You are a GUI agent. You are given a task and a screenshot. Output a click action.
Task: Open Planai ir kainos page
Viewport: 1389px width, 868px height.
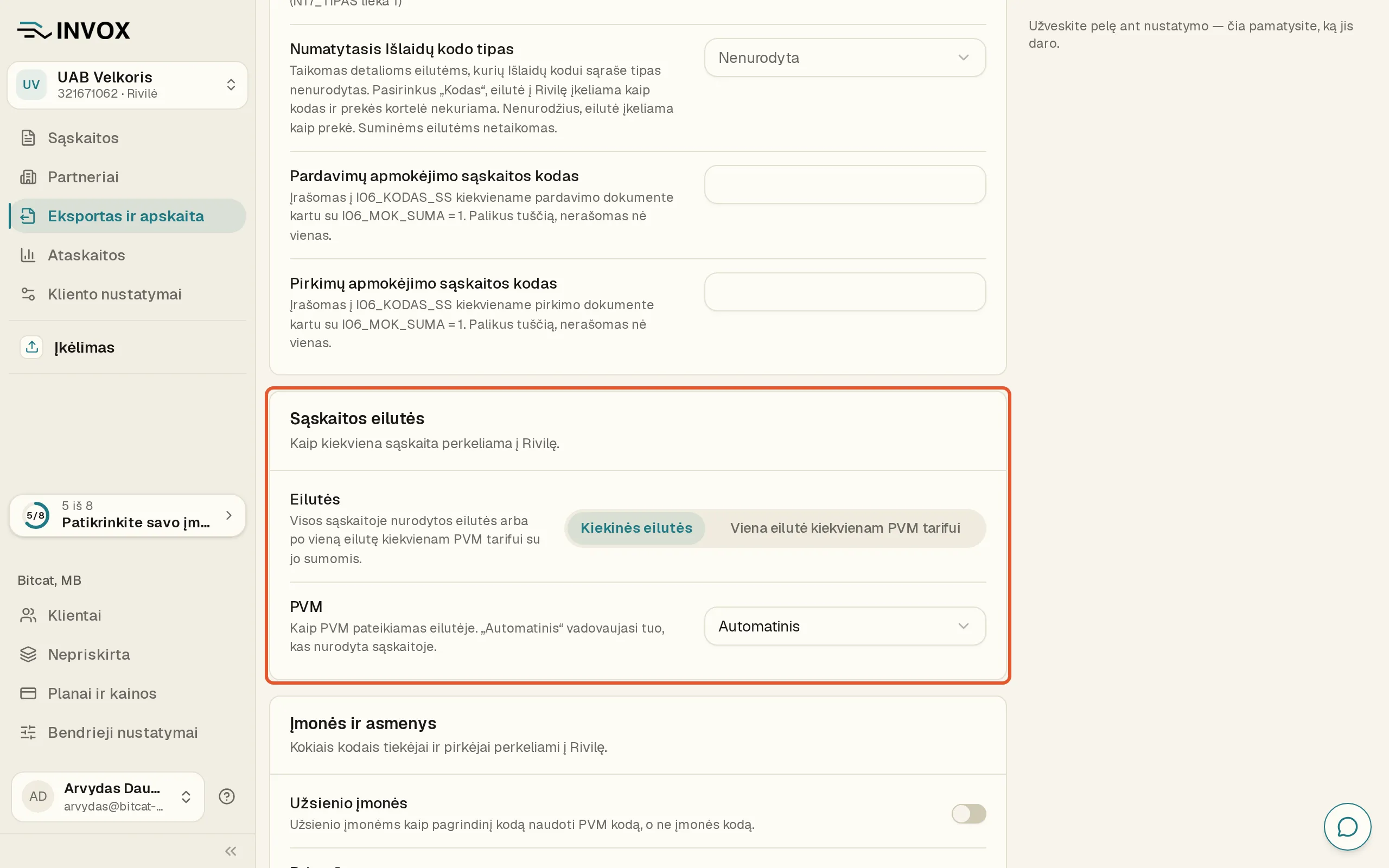(128, 693)
